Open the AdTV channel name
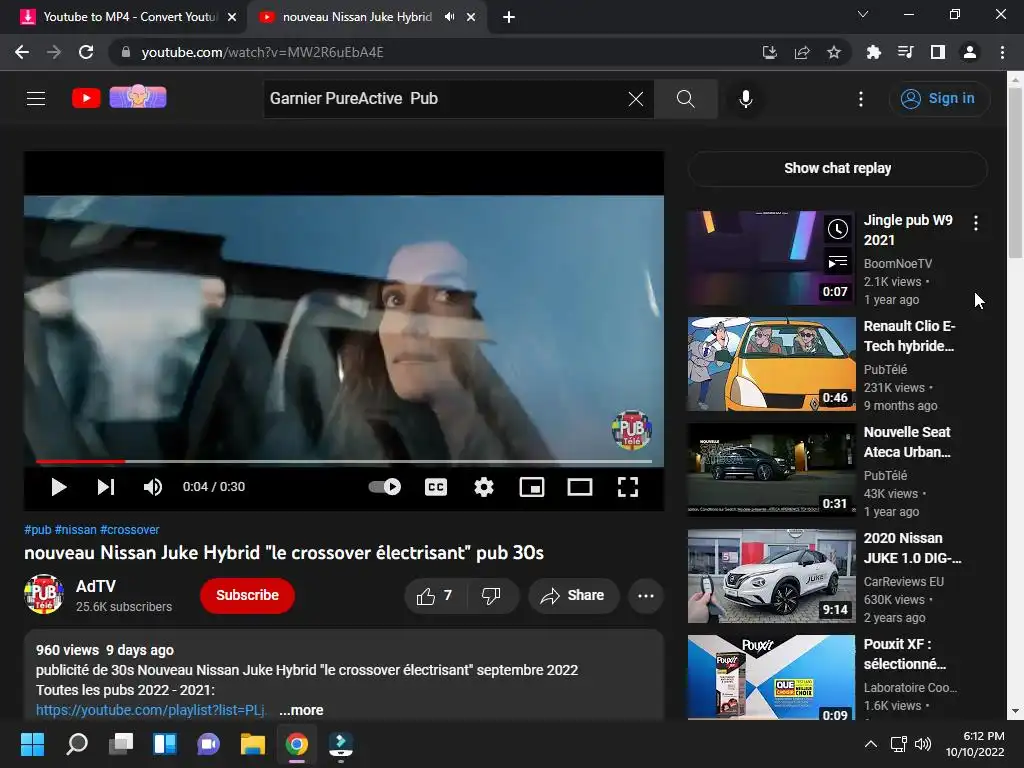The height and width of the screenshot is (768, 1024). [95, 586]
